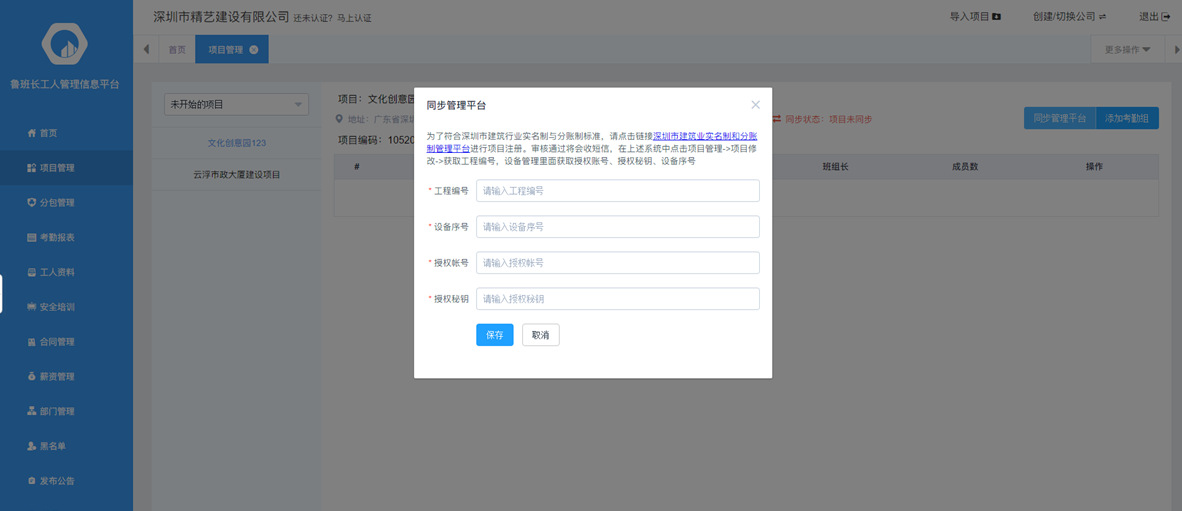Close the 项目管理 tab using its X icon
1182x511 pixels.
click(254, 50)
